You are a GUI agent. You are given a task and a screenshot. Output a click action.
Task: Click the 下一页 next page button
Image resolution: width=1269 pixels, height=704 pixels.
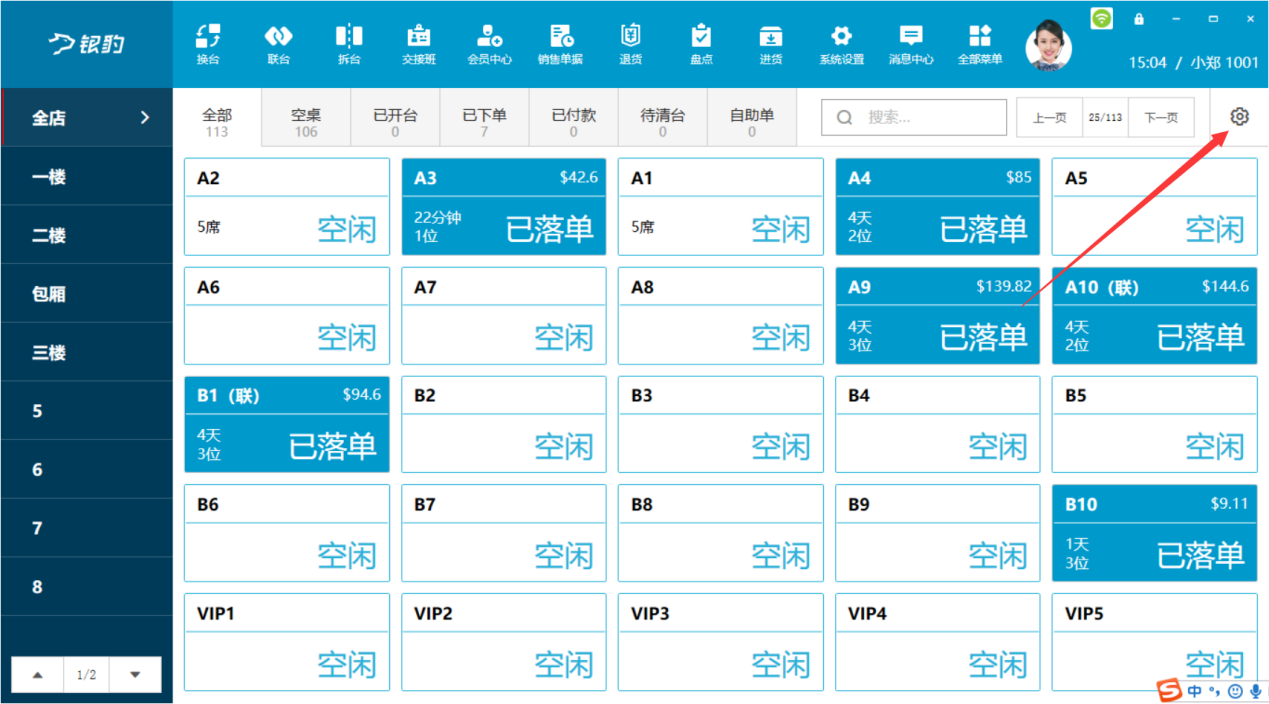click(x=1161, y=117)
